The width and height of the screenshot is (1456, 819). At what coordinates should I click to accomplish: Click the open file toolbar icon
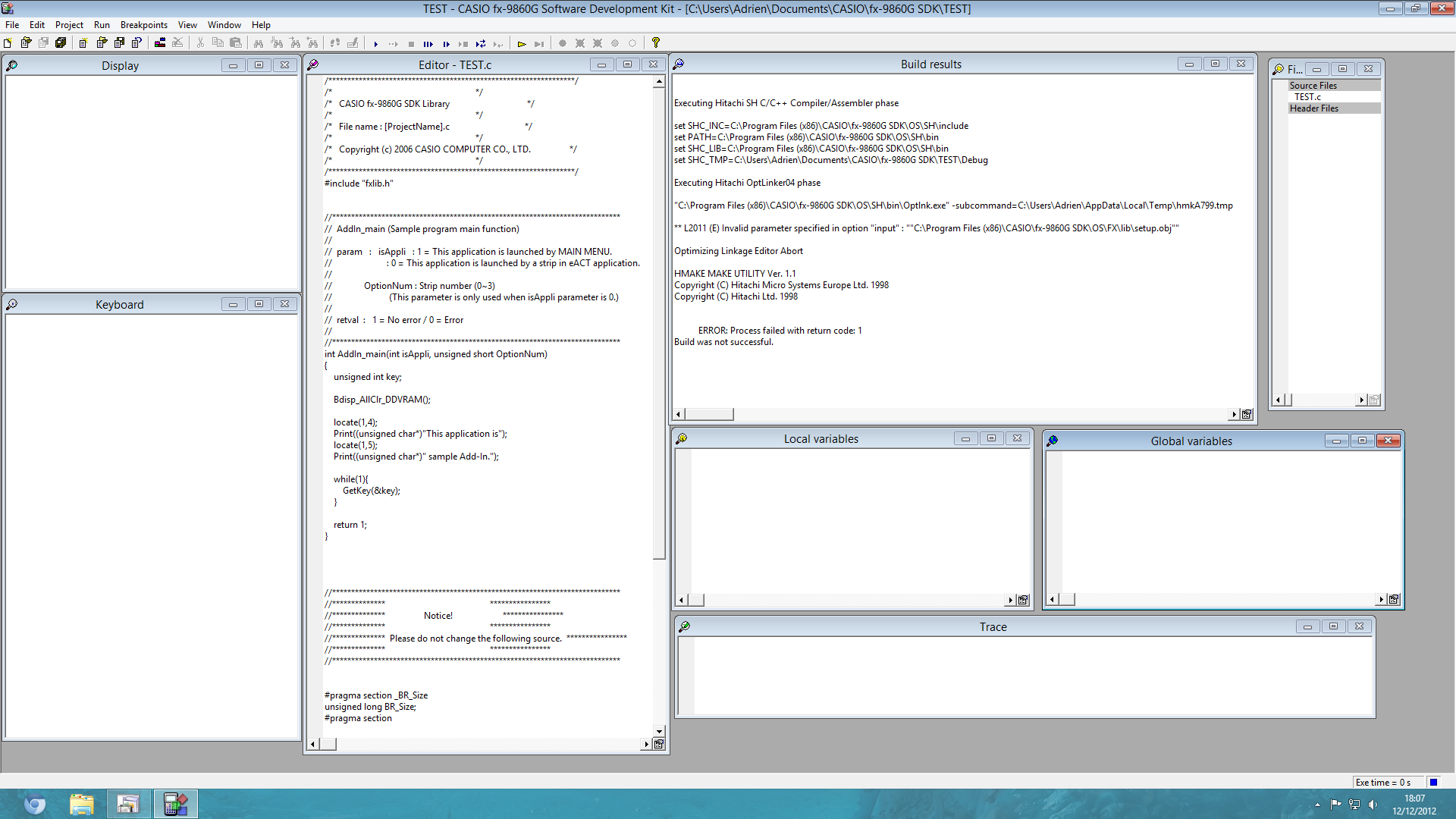(26, 43)
